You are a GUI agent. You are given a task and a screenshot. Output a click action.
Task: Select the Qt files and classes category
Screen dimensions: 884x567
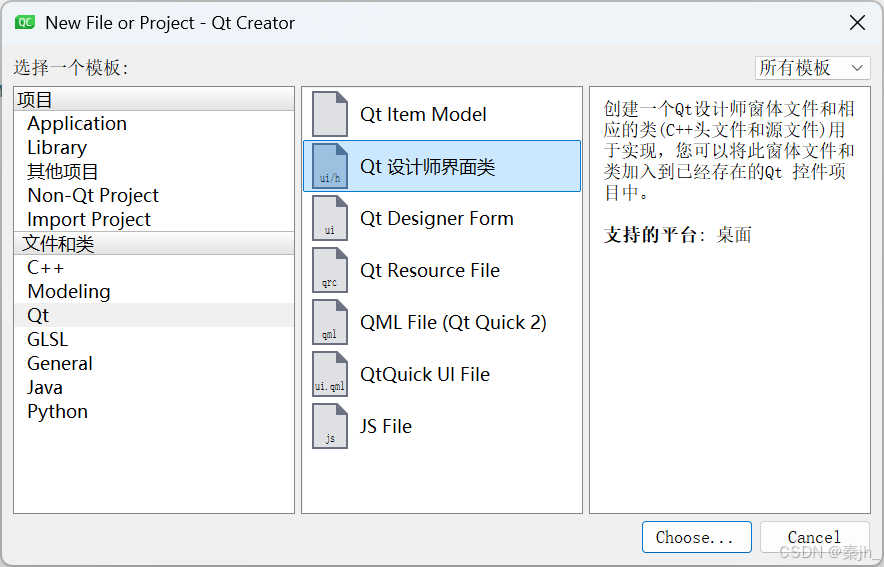[x=154, y=315]
